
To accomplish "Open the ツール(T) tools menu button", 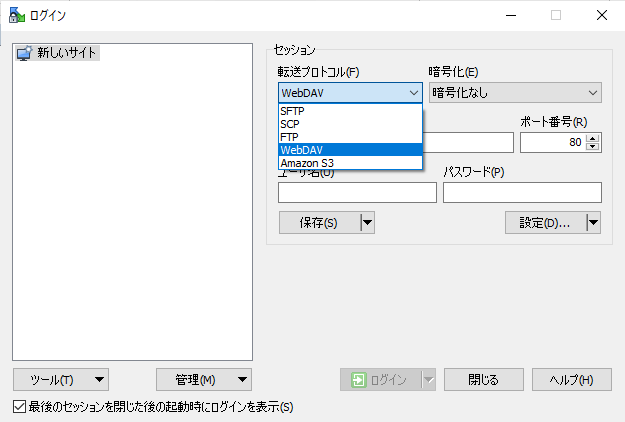I will coord(61,380).
